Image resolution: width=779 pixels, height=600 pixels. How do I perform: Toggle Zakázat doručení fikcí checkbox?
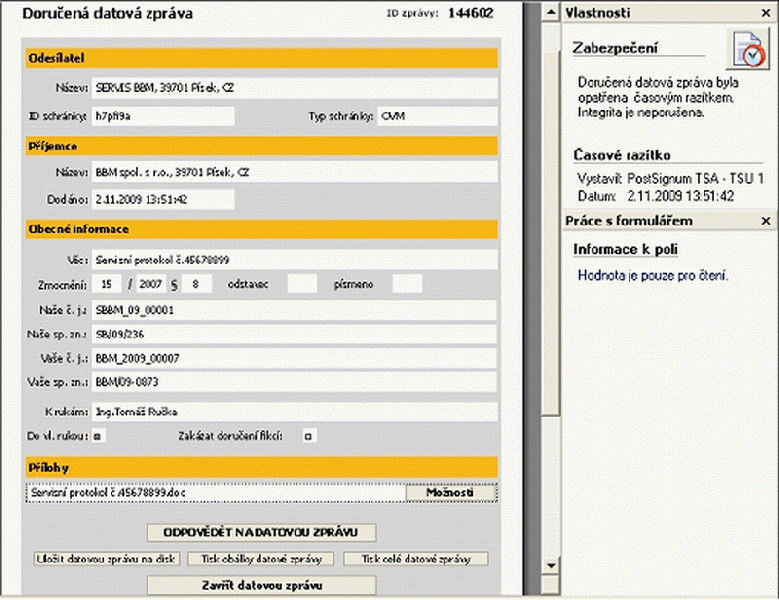309,436
